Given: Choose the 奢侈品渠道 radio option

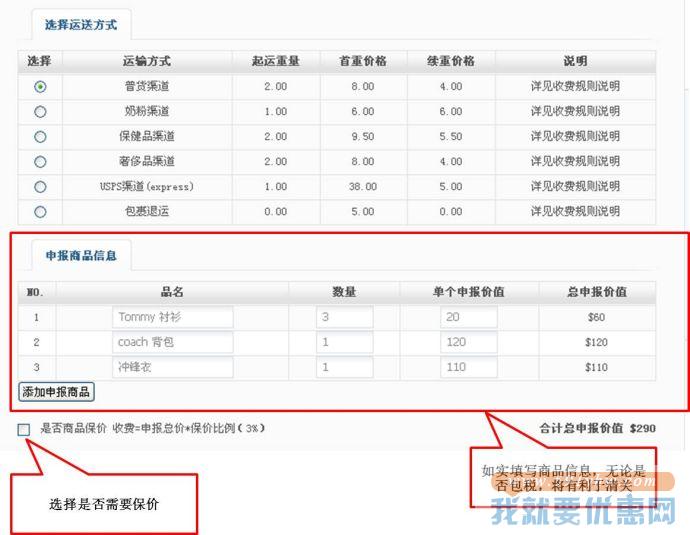Looking at the screenshot, I should pyautogui.click(x=40, y=162).
